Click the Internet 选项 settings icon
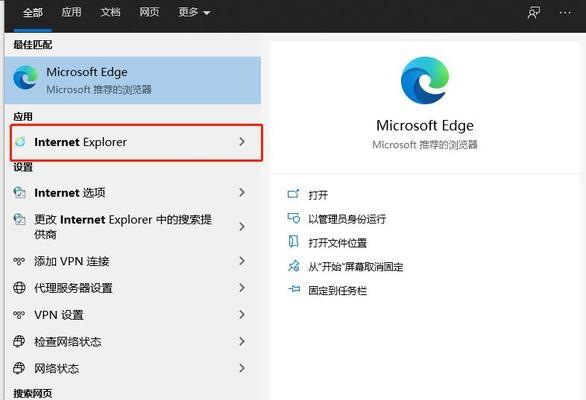 19,193
